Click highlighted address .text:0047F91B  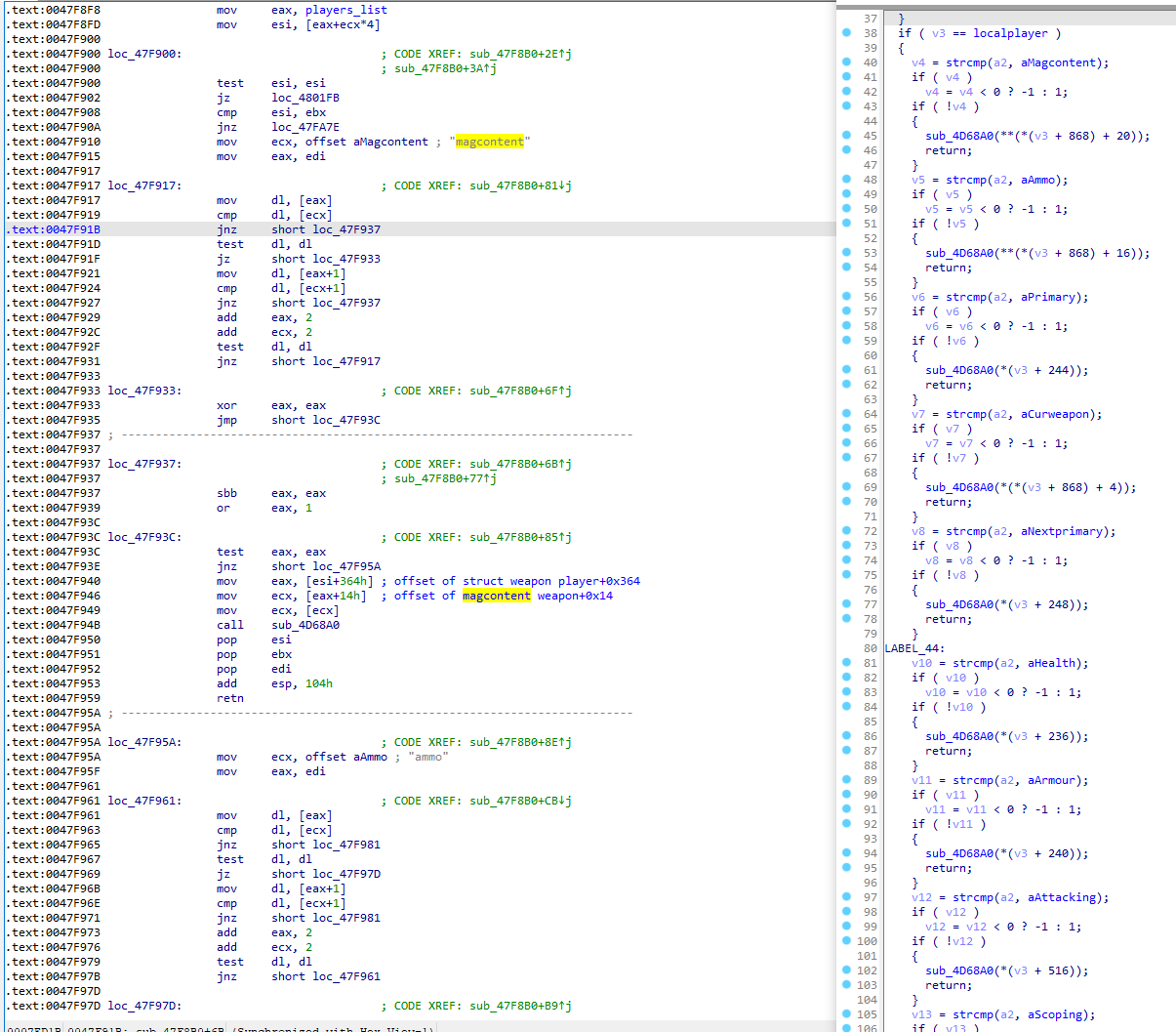54,229
